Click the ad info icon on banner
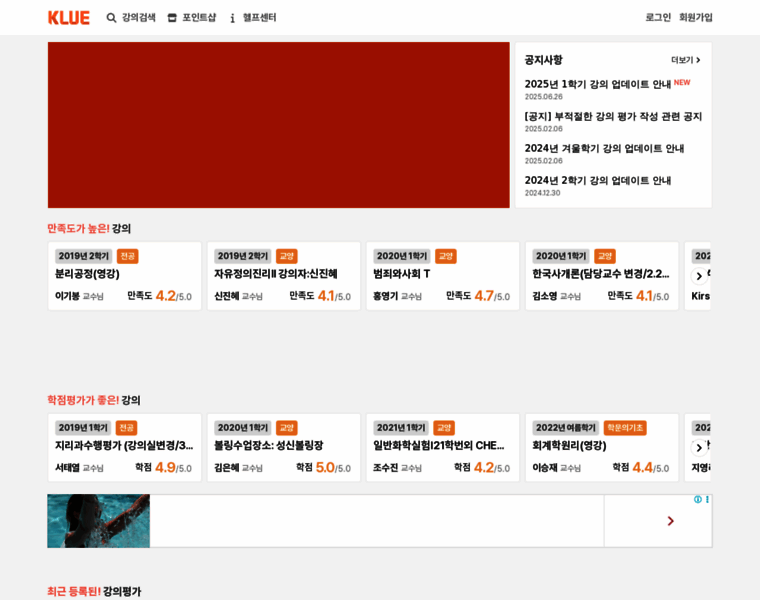760x600 pixels. (698, 500)
